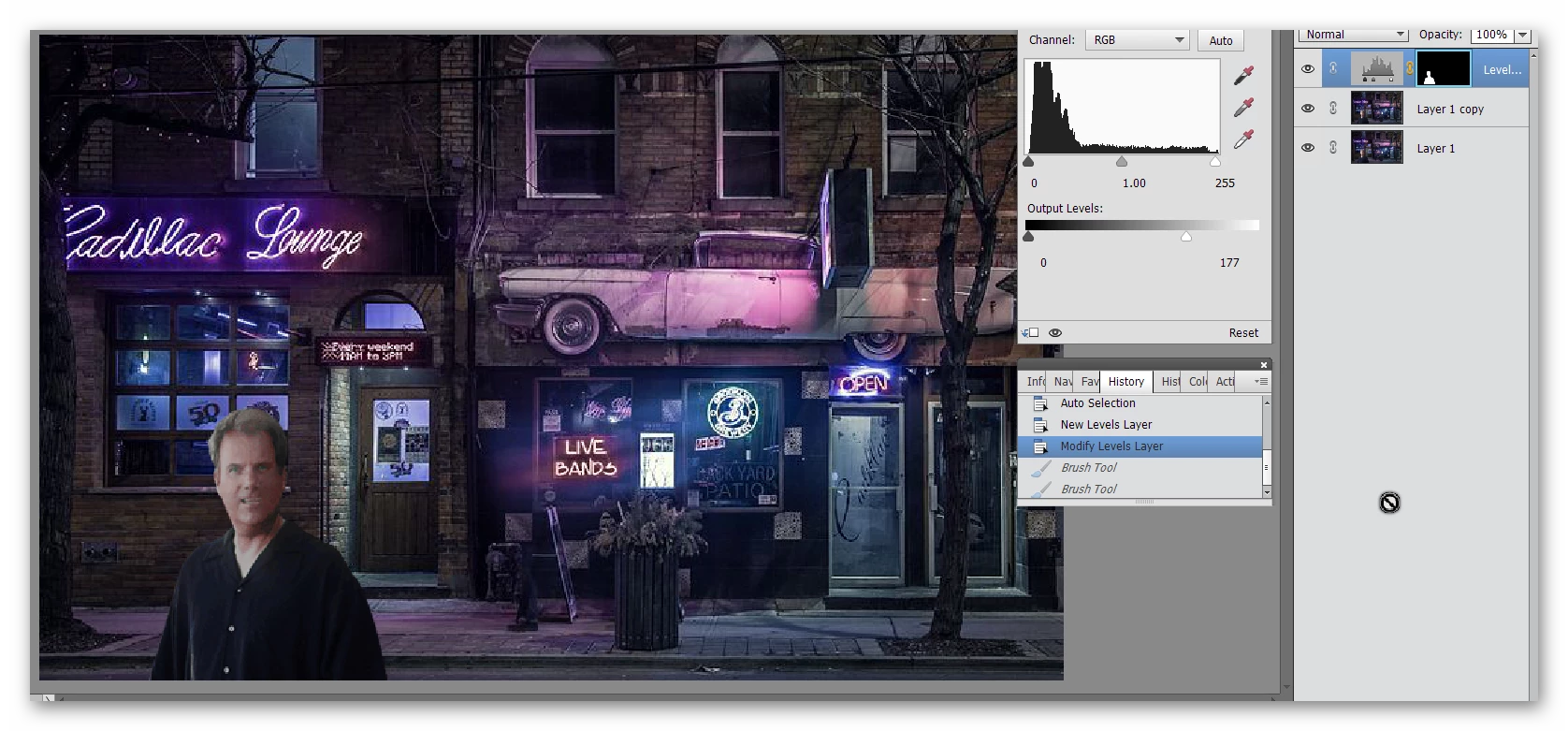Click the clip-to-layer icon in Levels panel
The width and height of the screenshot is (1568, 731).
tap(1030, 332)
